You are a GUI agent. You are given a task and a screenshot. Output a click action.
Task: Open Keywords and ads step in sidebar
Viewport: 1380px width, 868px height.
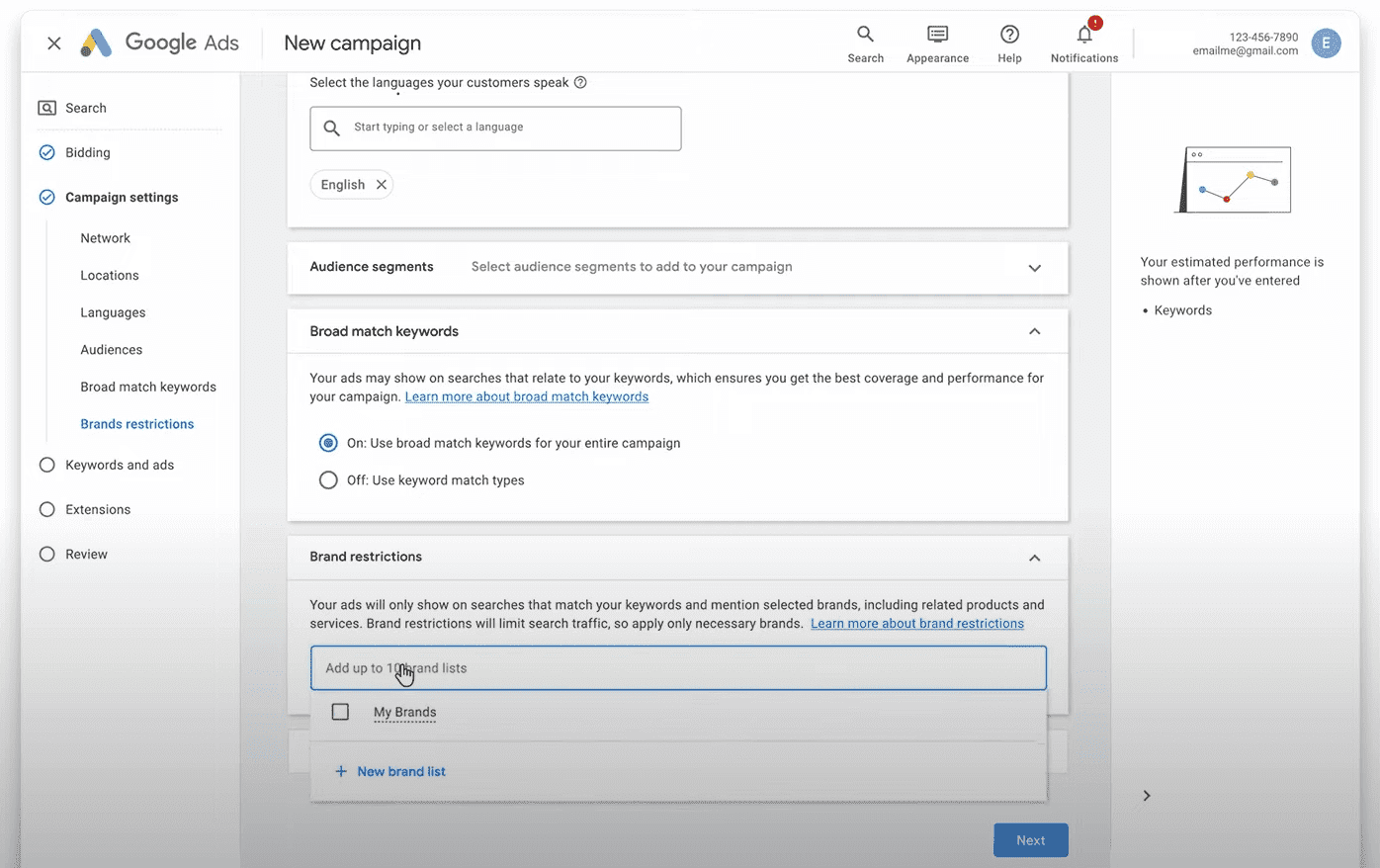120,465
